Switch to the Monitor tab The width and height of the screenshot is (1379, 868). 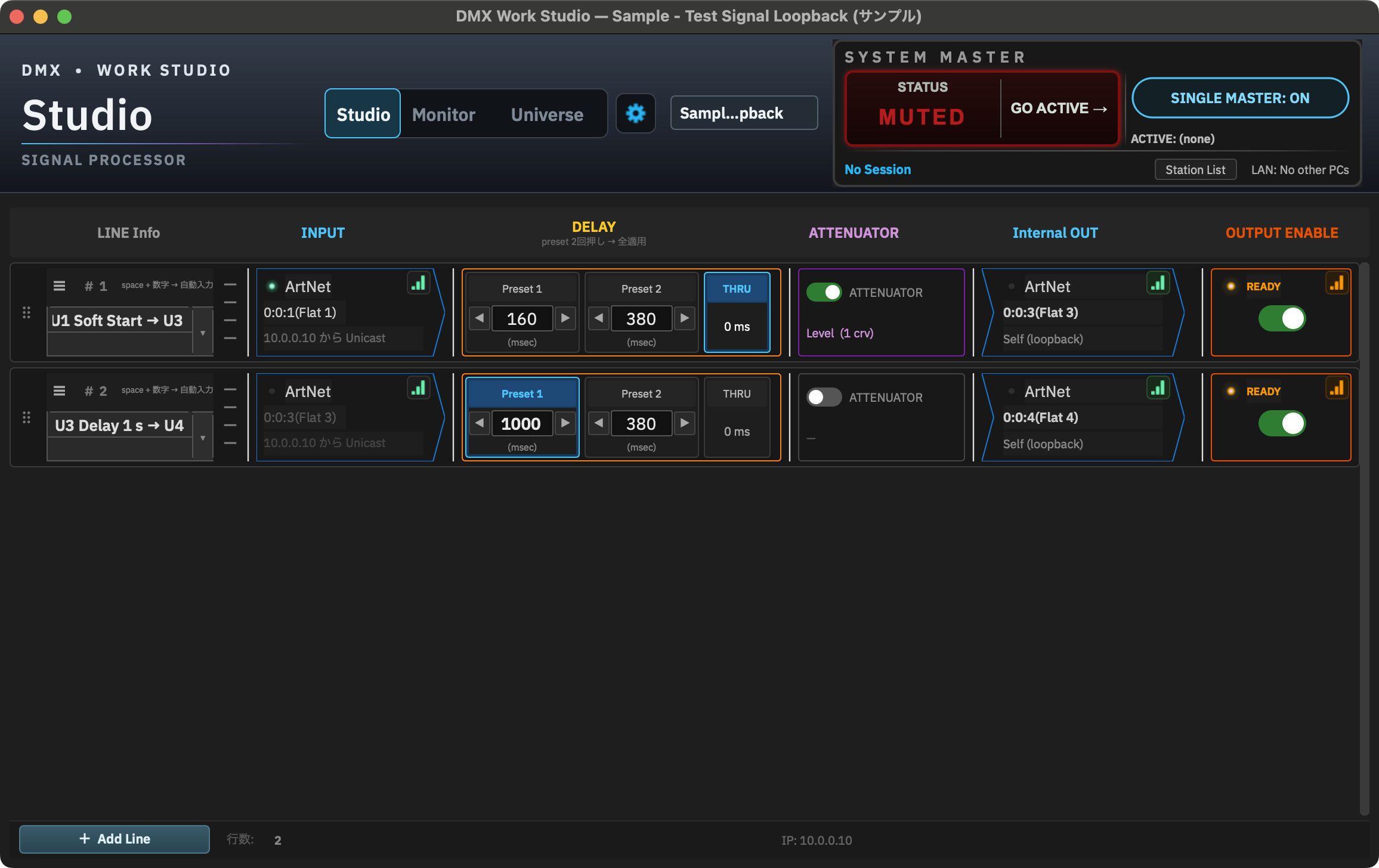click(444, 114)
